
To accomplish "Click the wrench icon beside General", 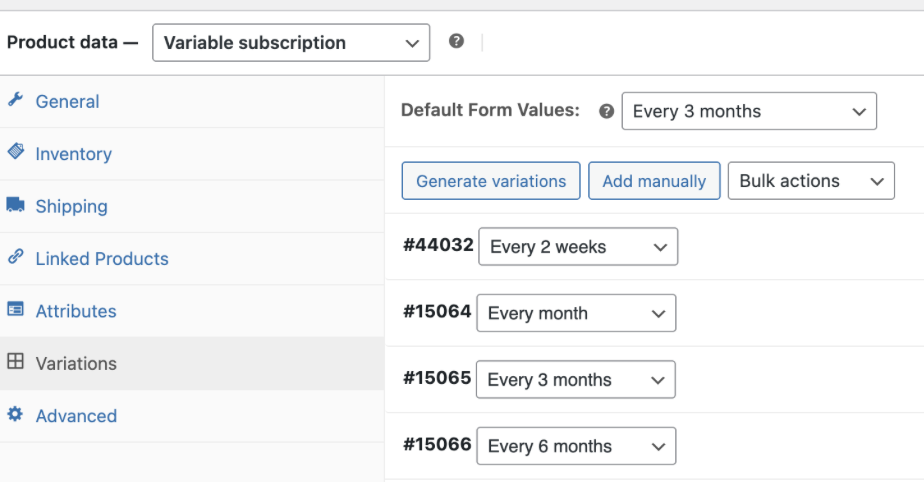I will [15, 100].
